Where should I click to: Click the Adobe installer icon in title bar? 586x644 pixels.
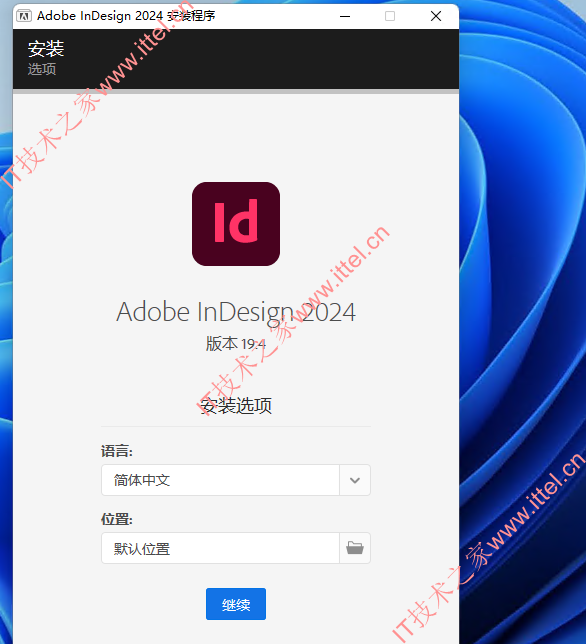[24, 16]
